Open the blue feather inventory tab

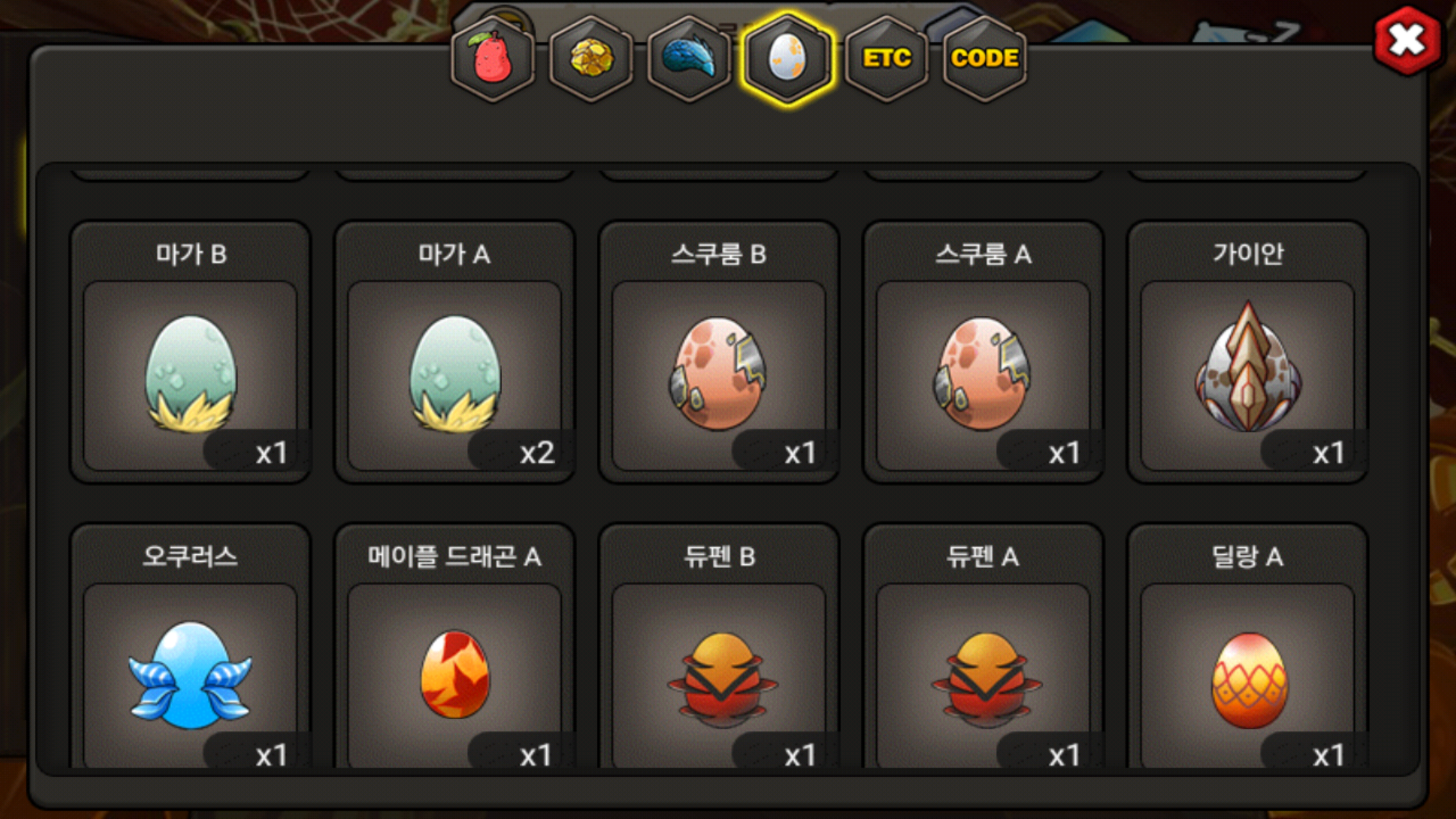pos(689,59)
